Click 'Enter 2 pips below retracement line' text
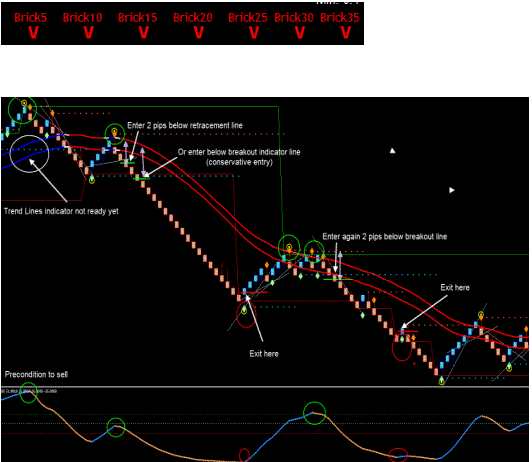532x462 pixels. pyautogui.click(x=185, y=126)
